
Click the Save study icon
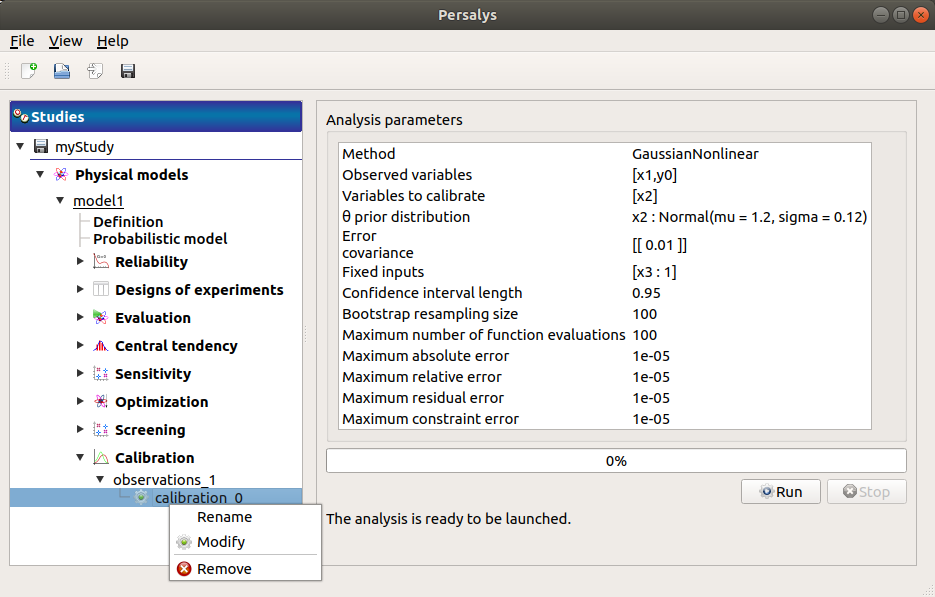coord(126,70)
